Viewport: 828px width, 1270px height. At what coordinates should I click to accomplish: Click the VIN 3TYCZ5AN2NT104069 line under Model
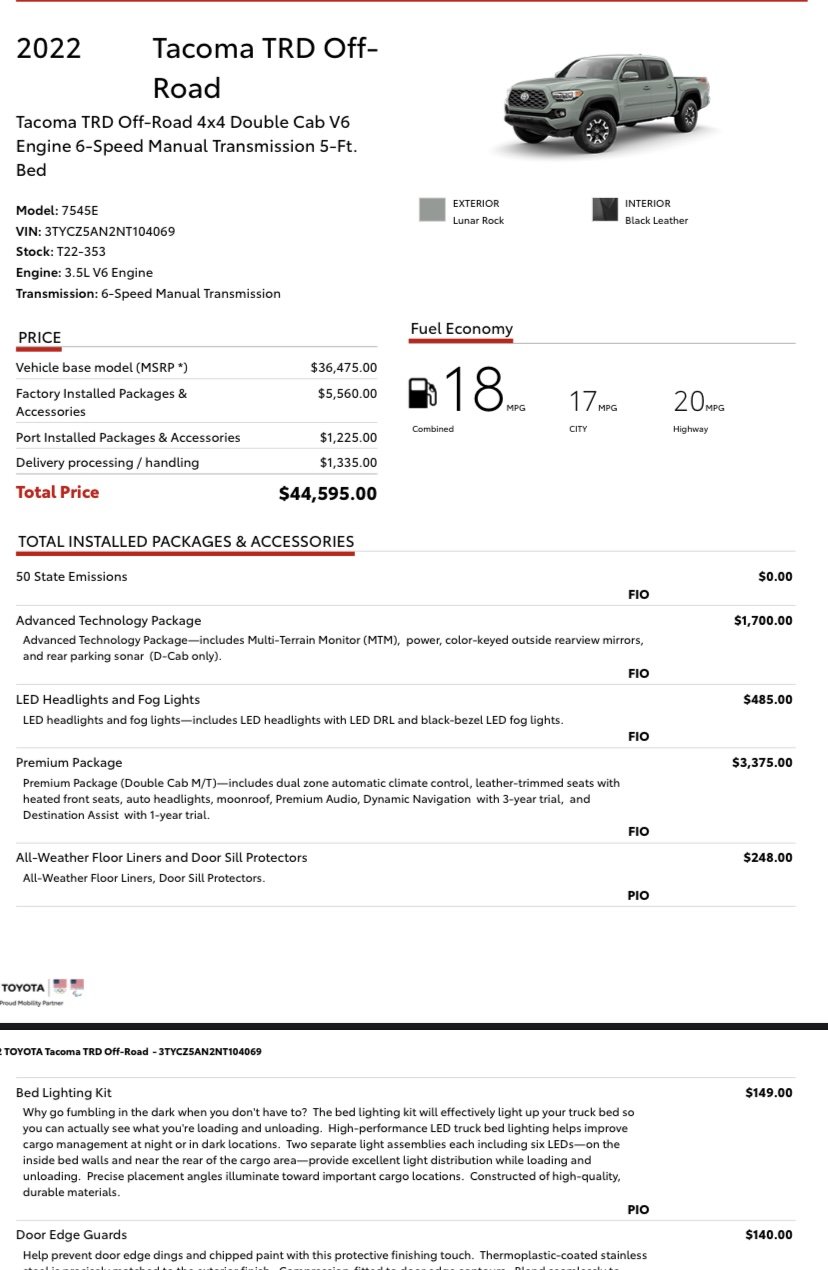coord(95,231)
